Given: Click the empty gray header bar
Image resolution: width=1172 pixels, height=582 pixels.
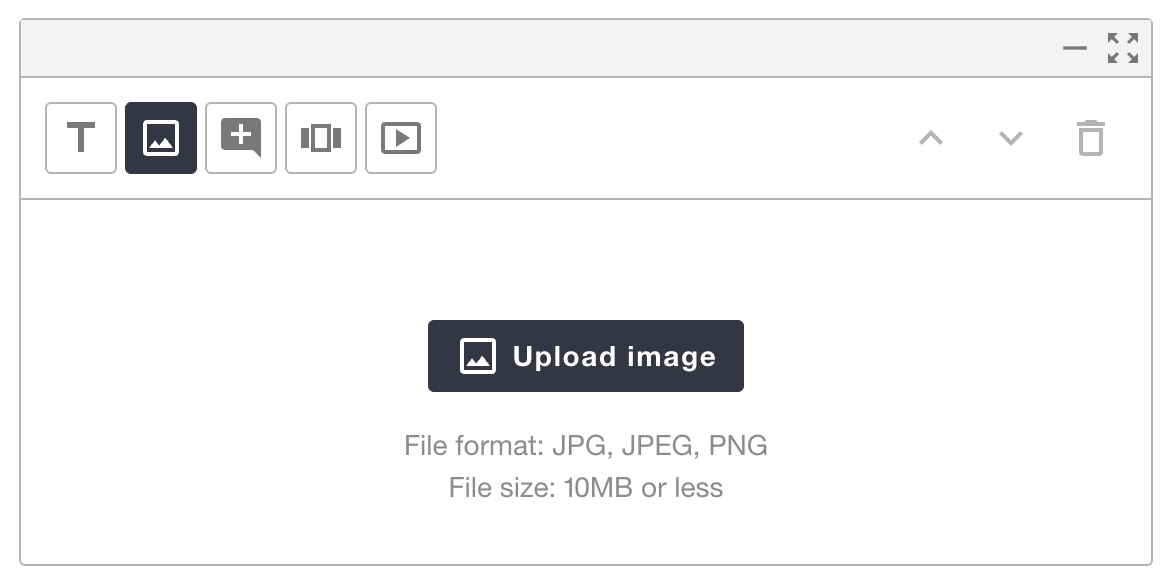Looking at the screenshot, I should point(500,48).
